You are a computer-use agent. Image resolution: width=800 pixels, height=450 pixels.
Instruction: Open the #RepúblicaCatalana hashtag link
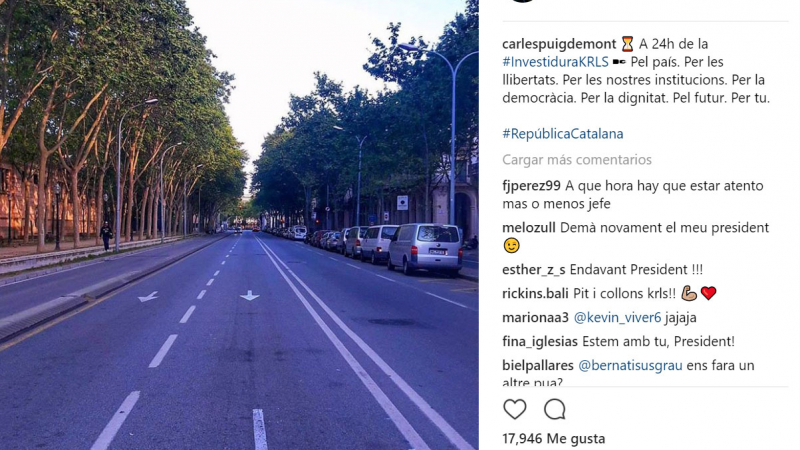click(563, 134)
